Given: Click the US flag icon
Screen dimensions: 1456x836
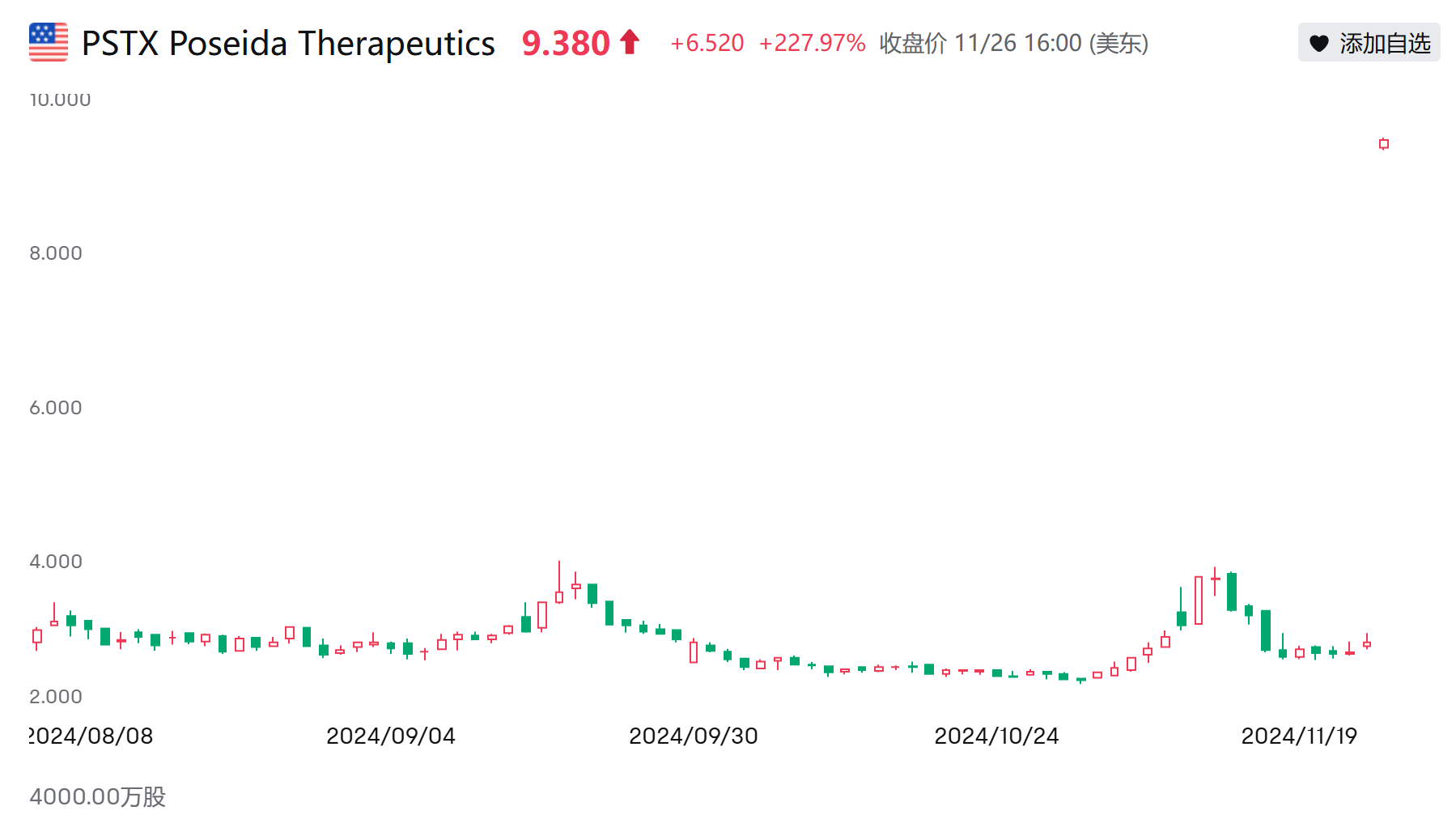Looking at the screenshot, I should [x=49, y=42].
